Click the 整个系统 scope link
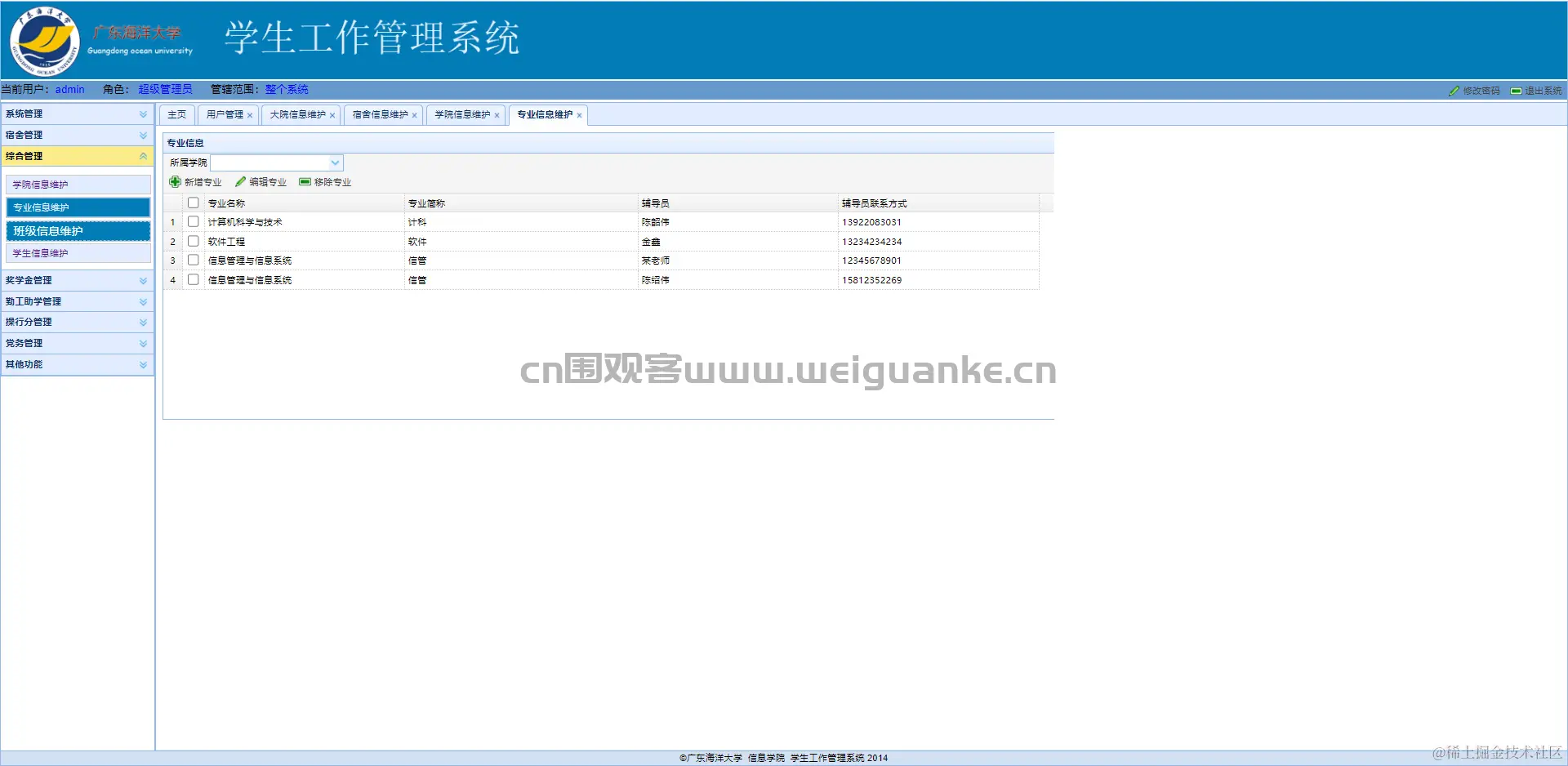Viewport: 1568px width, 766px height. tap(287, 89)
